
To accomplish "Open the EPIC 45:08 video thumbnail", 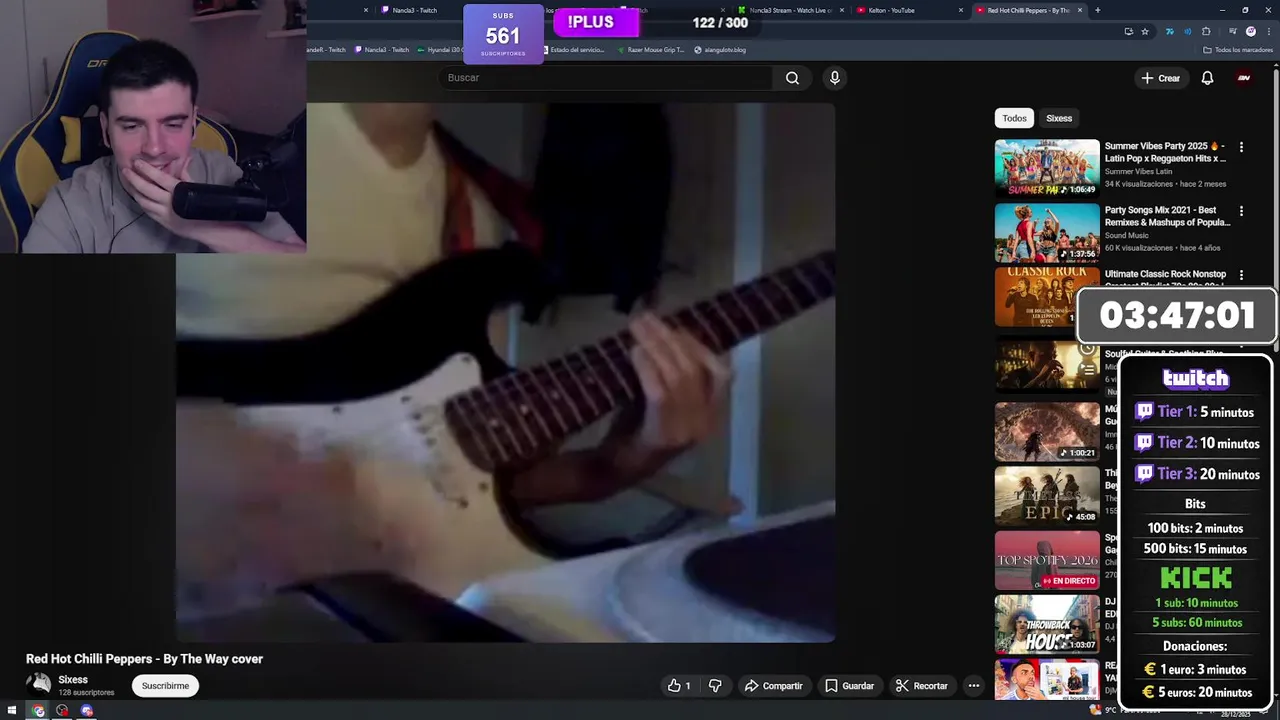I will click(x=1047, y=495).
